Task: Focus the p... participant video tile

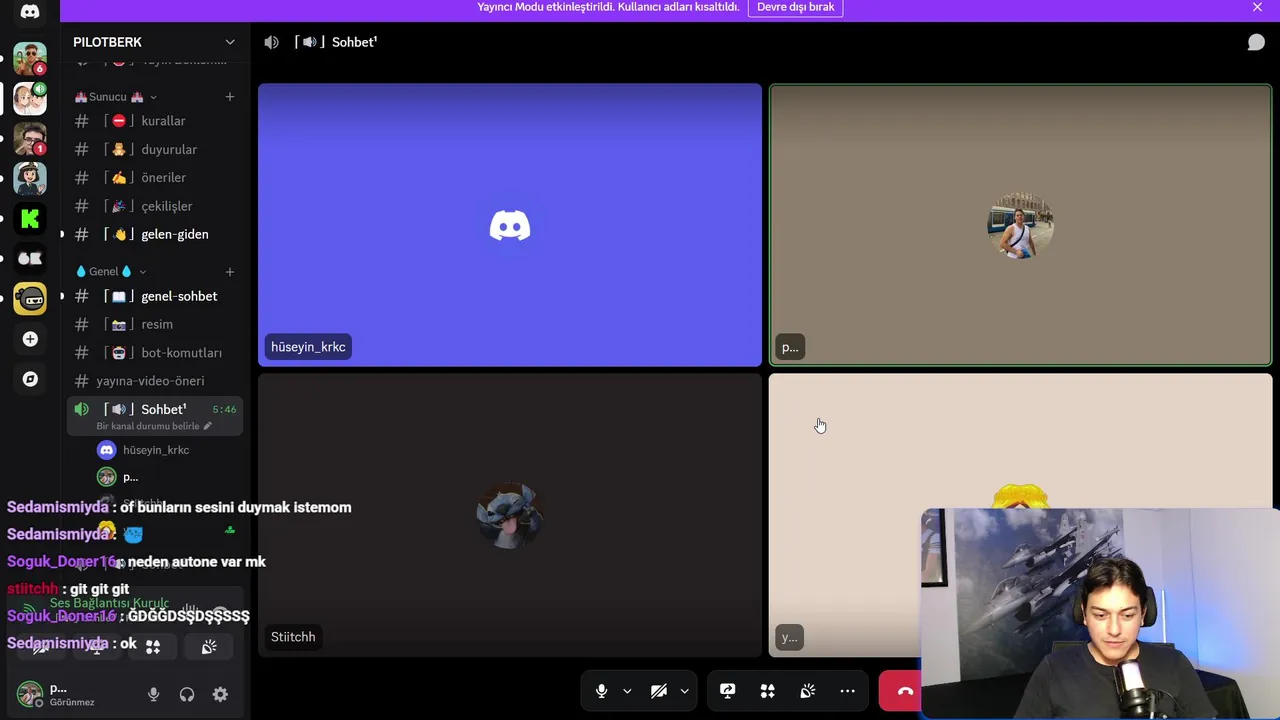Action: tap(1020, 225)
